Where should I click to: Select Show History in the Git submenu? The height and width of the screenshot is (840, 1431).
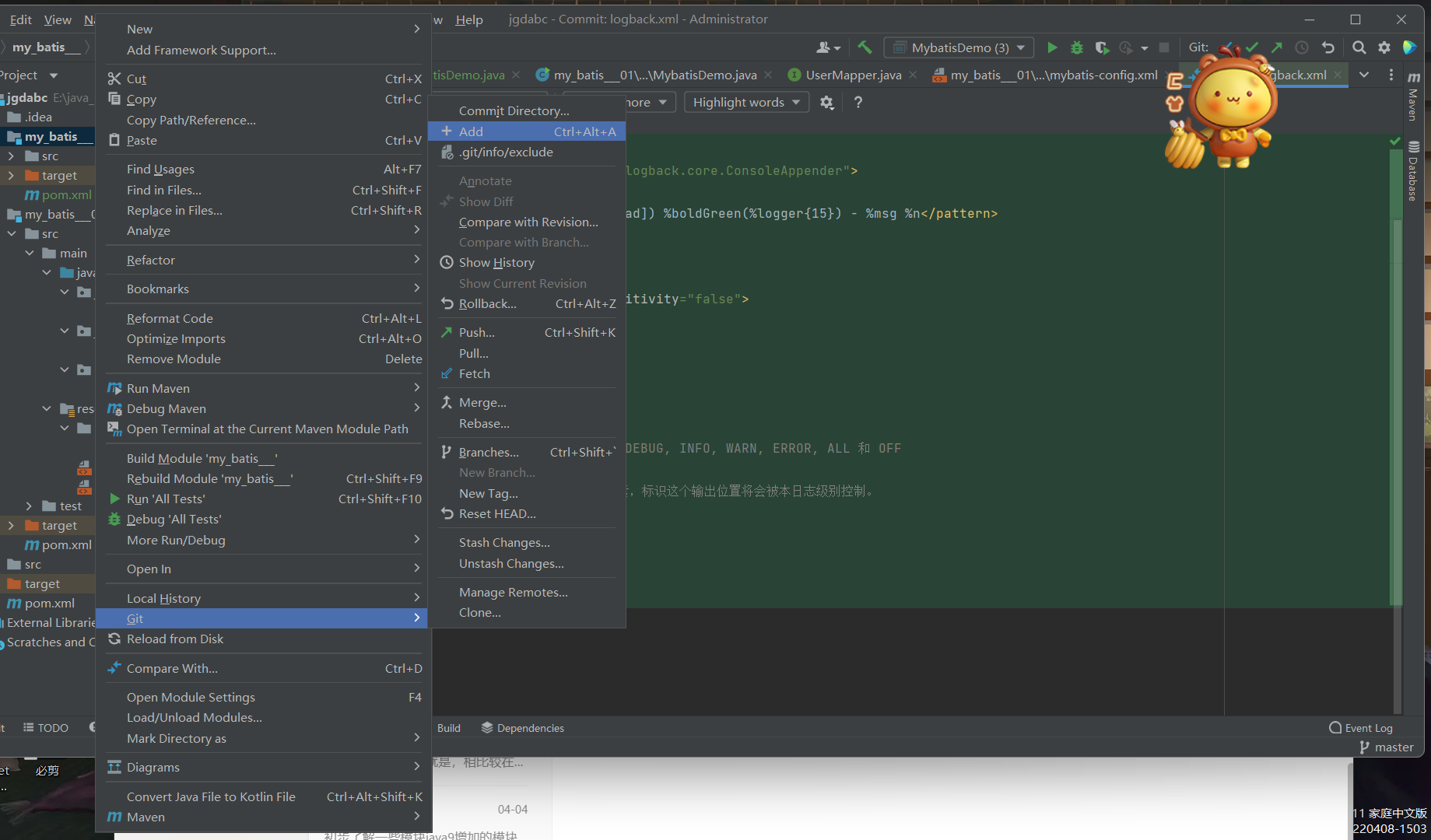pos(496,262)
